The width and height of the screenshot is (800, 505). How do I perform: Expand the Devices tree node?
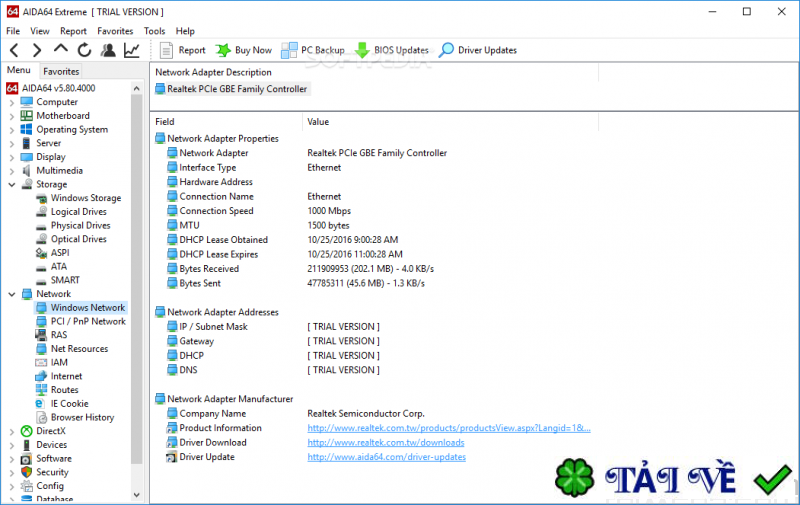point(12,445)
